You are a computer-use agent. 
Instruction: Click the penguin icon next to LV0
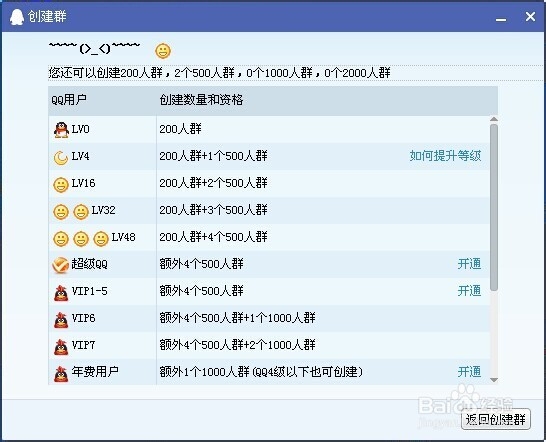tap(61, 130)
